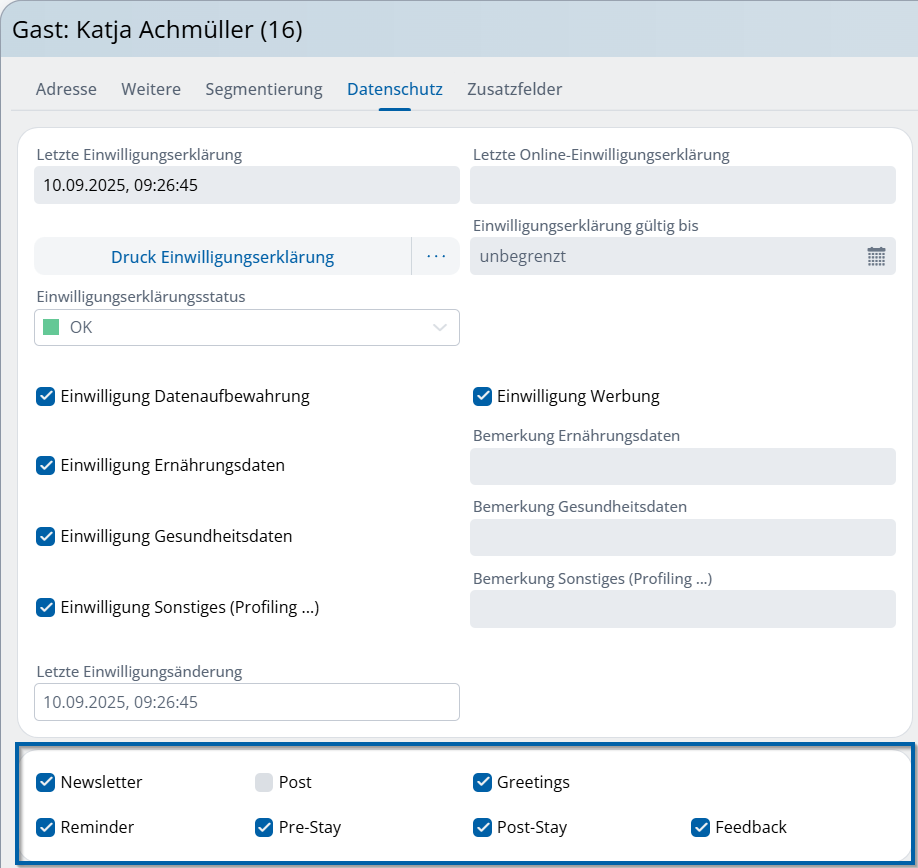Click the Bemerkung Ernährungsdaten text field
Image resolution: width=918 pixels, height=868 pixels.
click(682, 467)
